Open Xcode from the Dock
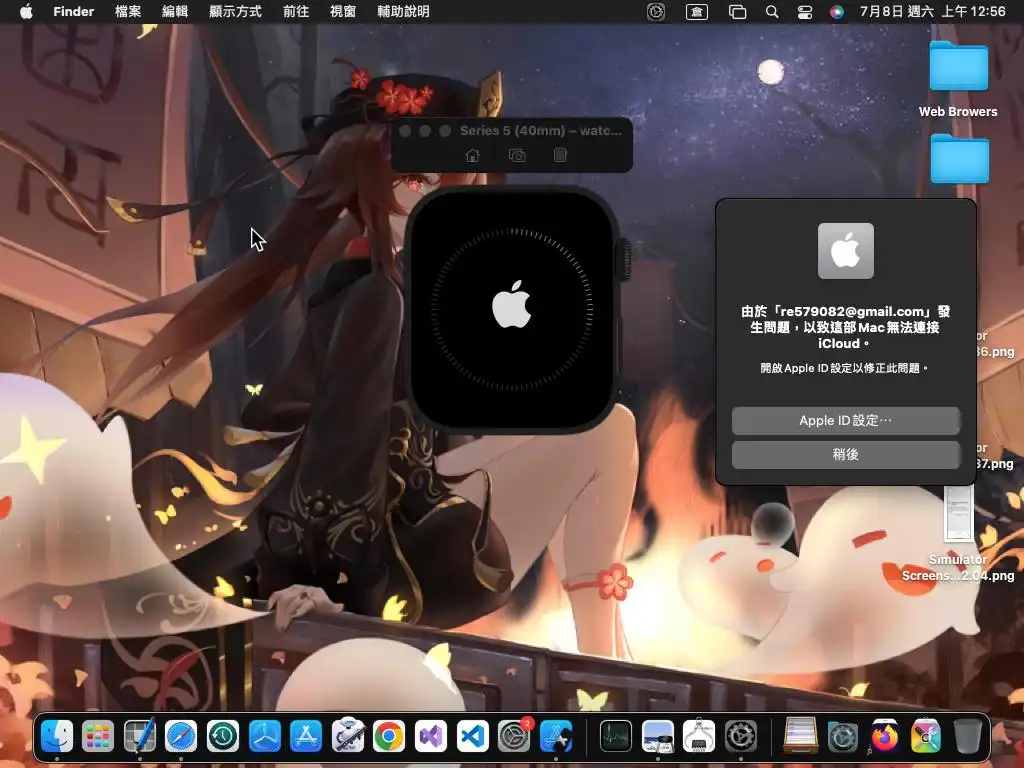This screenshot has height=768, width=1024. (x=556, y=737)
